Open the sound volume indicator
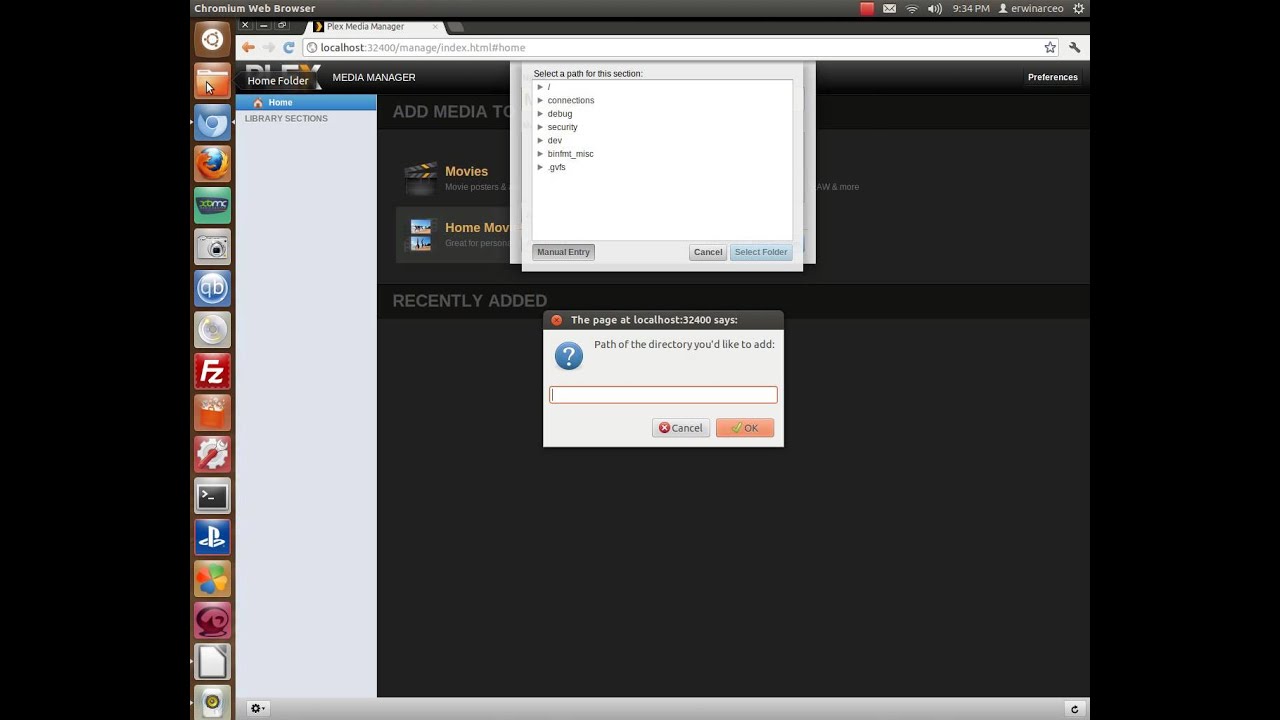The width and height of the screenshot is (1280, 720). [935, 8]
